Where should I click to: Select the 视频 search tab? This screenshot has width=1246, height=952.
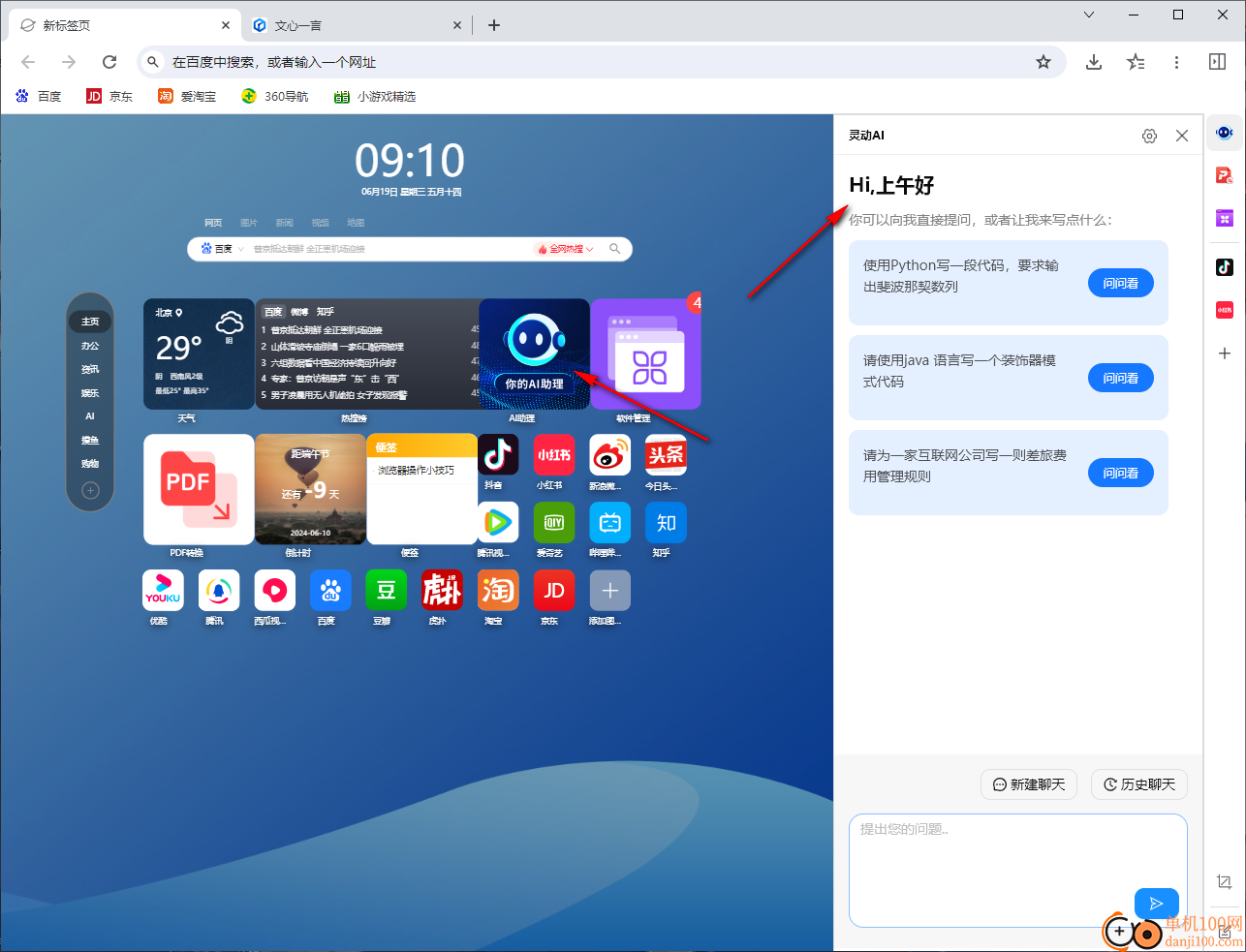point(321,223)
